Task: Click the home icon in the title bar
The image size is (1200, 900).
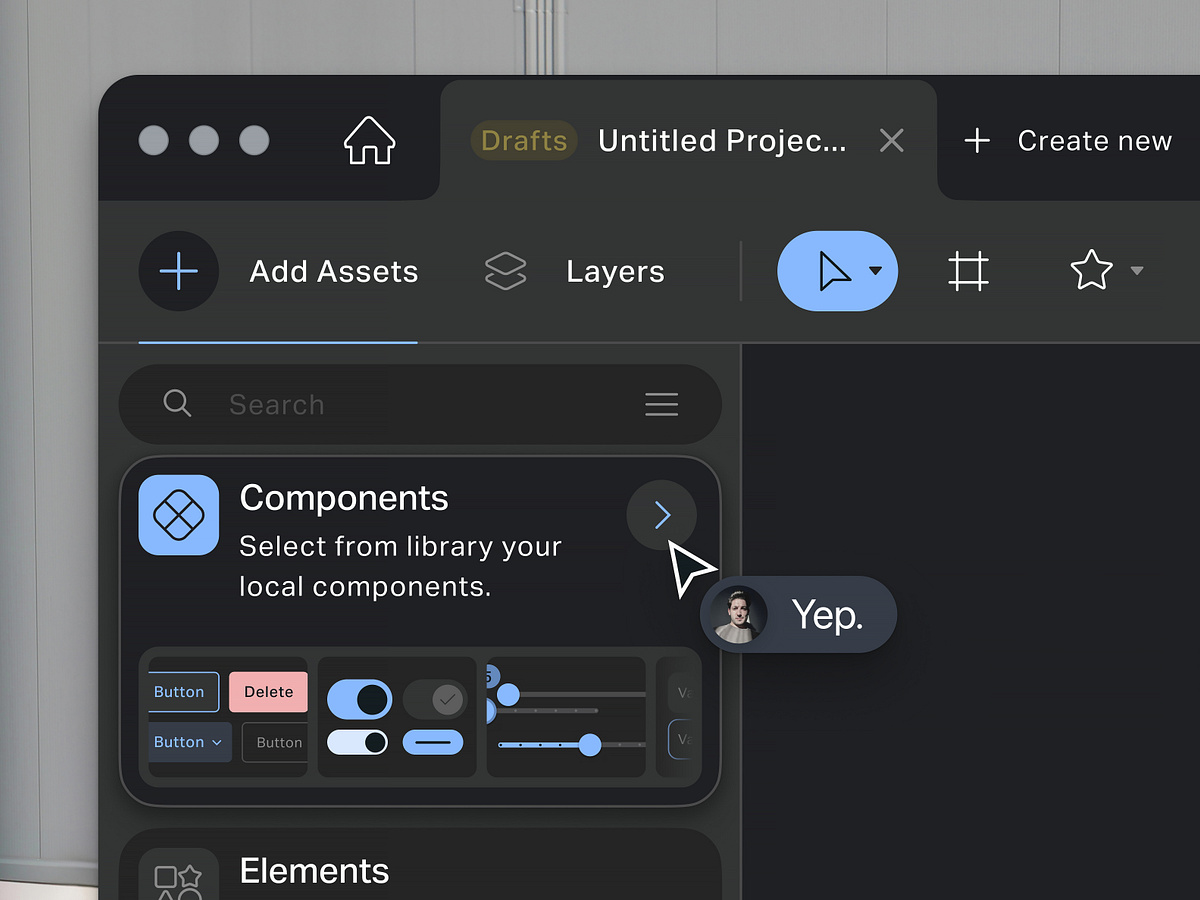Action: pos(368,141)
